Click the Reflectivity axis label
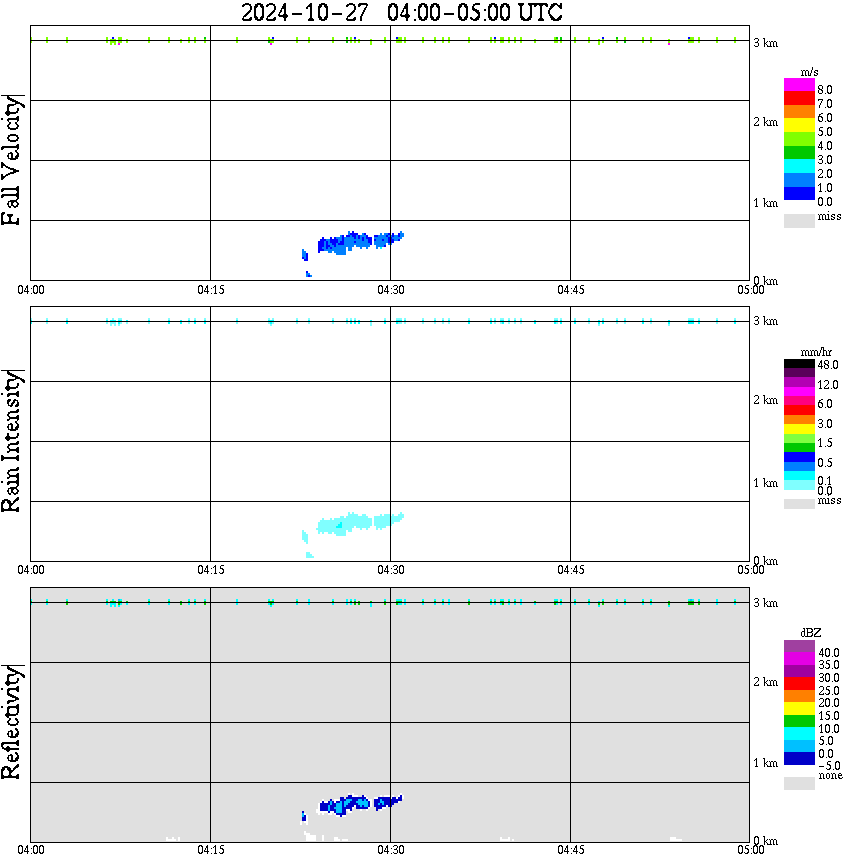The width and height of the screenshot is (850, 868). (x=11, y=722)
